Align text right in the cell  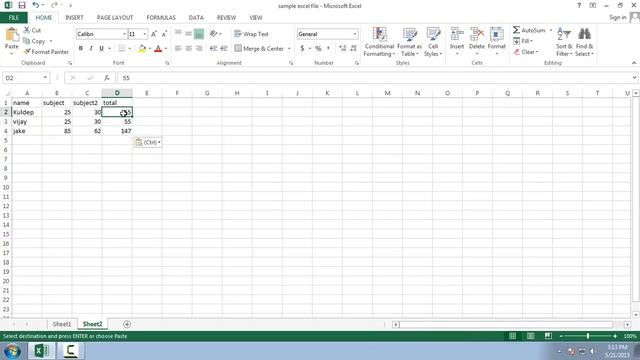(199, 49)
